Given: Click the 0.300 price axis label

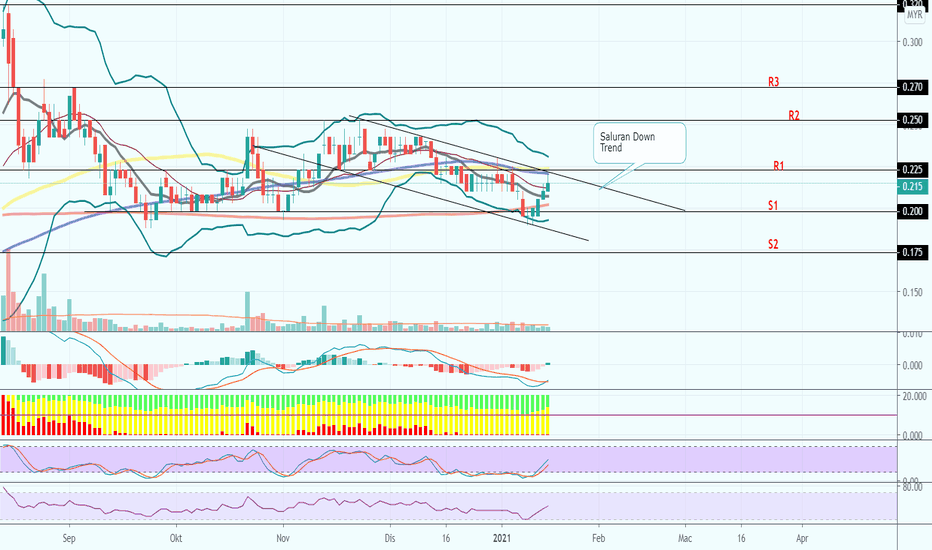Looking at the screenshot, I should coord(912,42).
